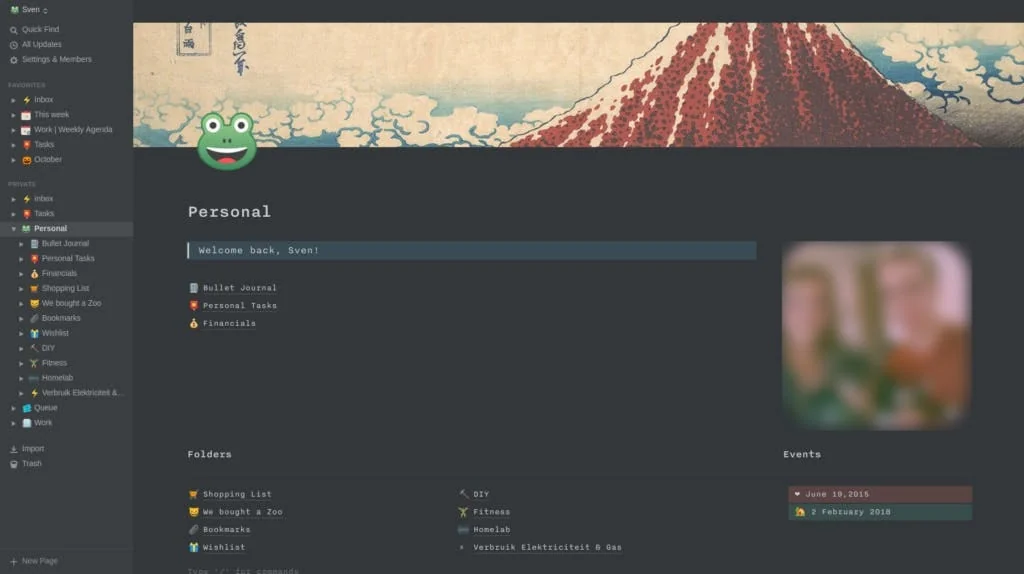1024x574 pixels.
Task: Open the Sven workspace switcher
Action: coord(29,10)
